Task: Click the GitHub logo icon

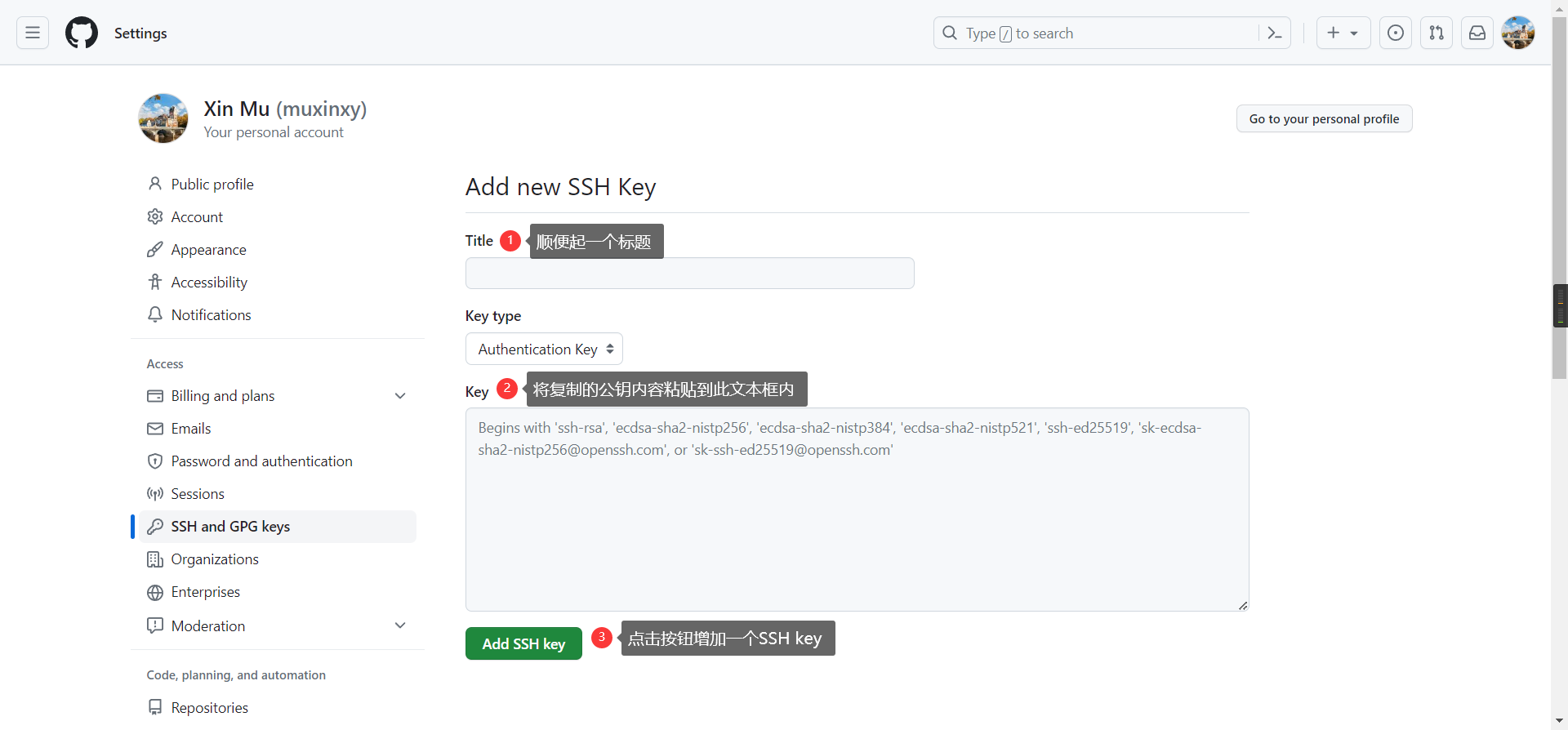Action: [82, 33]
